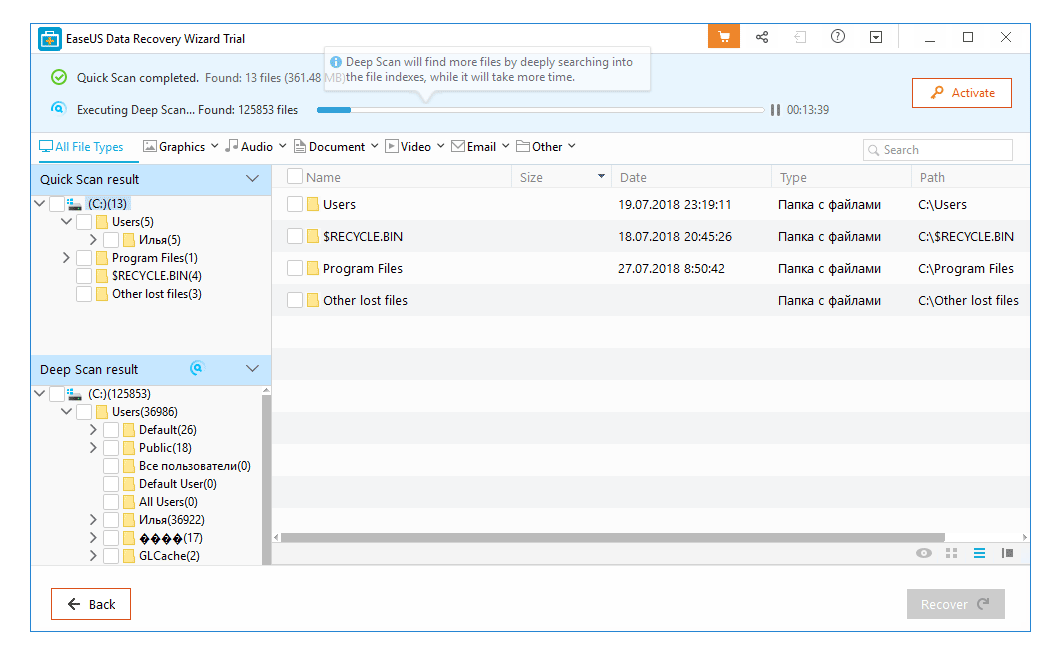Click the C: drive icon in Deep Scan tree
This screenshot has height=665, width=1062.
pos(75,394)
